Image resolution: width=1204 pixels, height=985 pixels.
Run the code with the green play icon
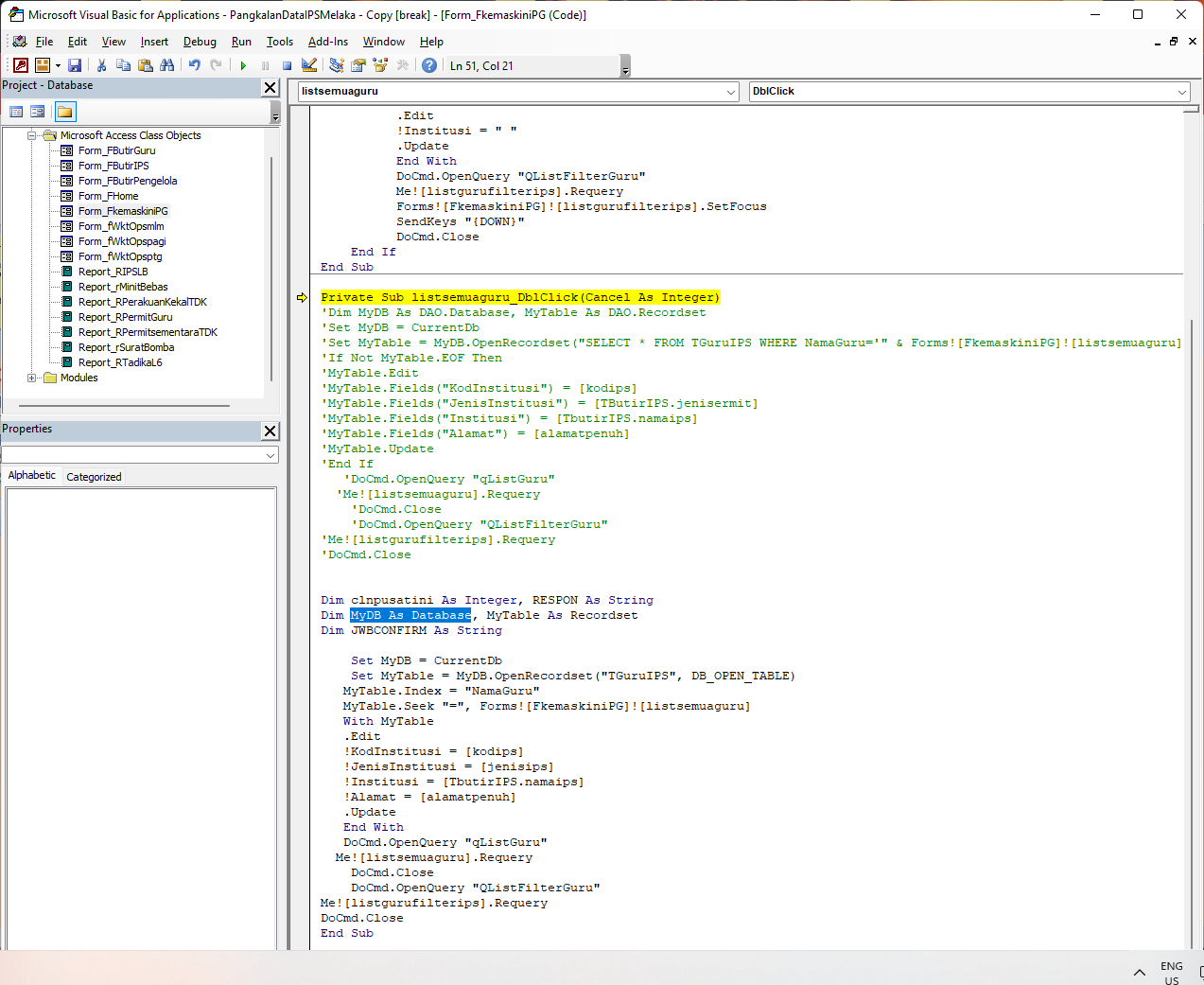(243, 65)
